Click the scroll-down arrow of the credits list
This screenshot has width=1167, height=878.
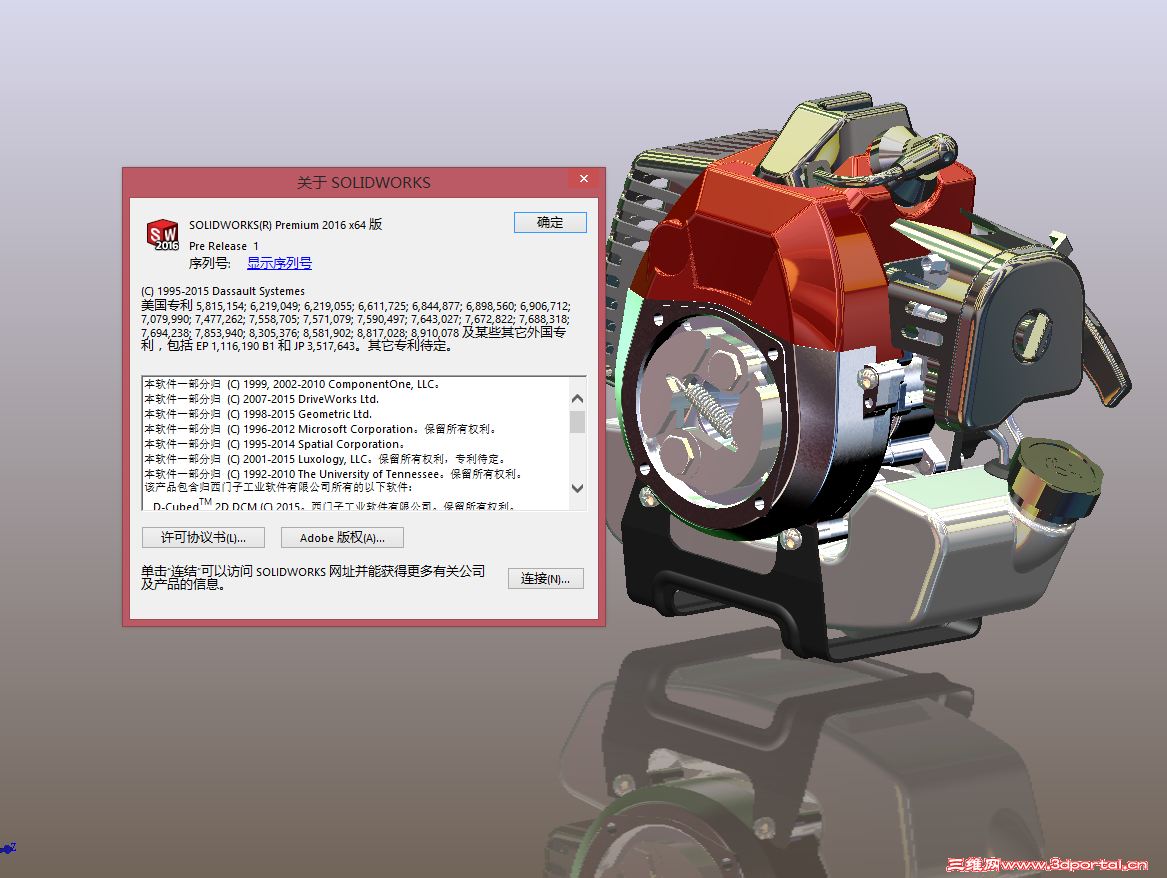click(x=578, y=488)
